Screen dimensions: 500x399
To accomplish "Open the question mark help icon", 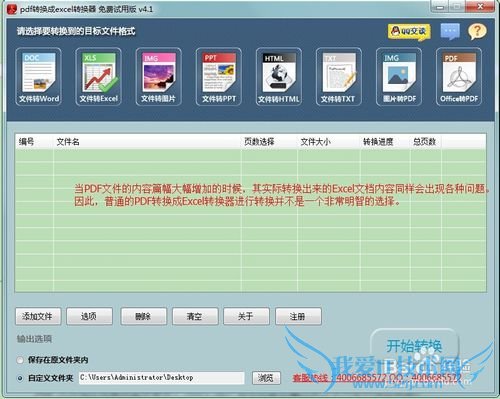I will (477, 32).
